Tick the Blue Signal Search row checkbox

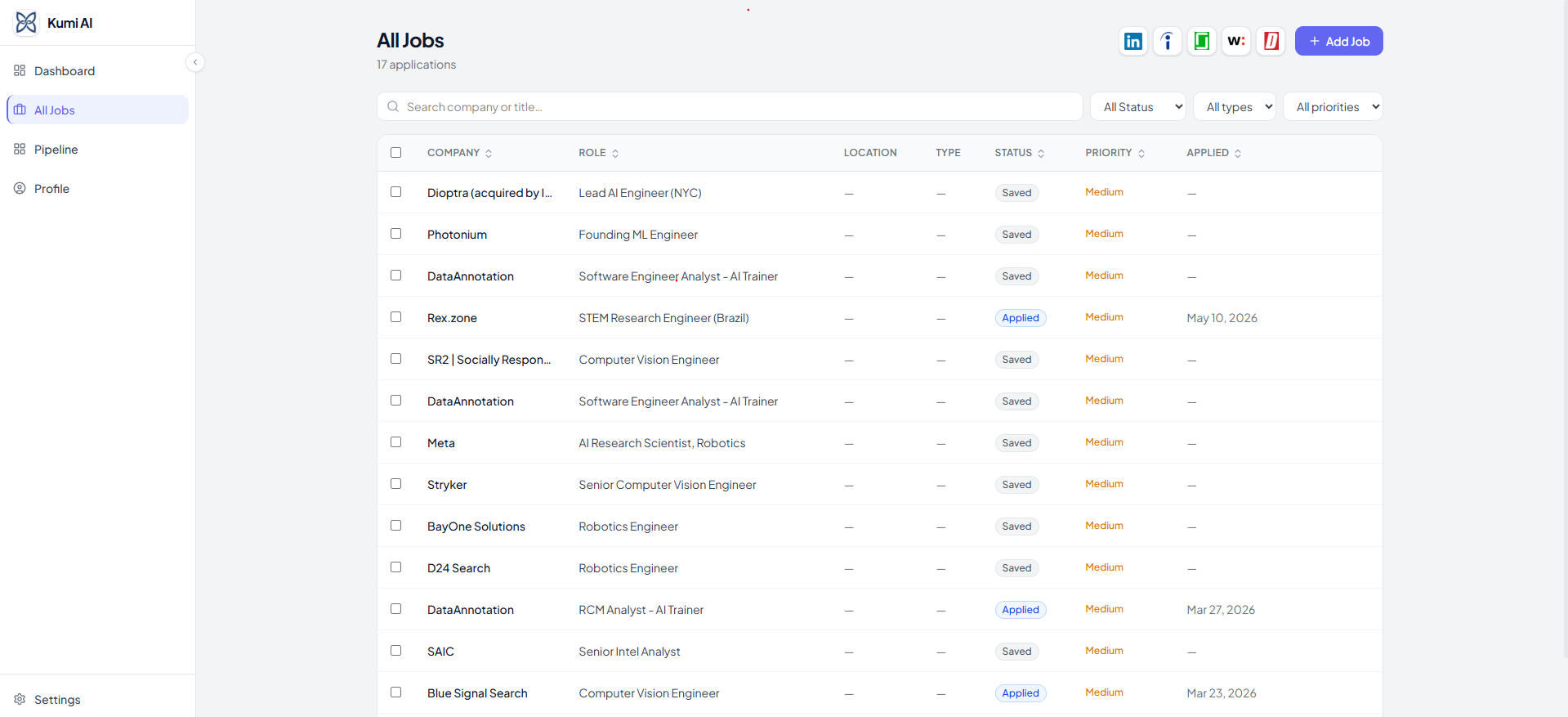coord(396,692)
